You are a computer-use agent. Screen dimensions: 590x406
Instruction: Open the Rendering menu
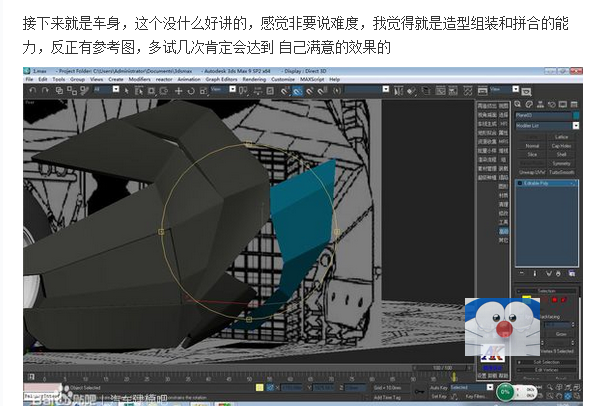tap(254, 79)
